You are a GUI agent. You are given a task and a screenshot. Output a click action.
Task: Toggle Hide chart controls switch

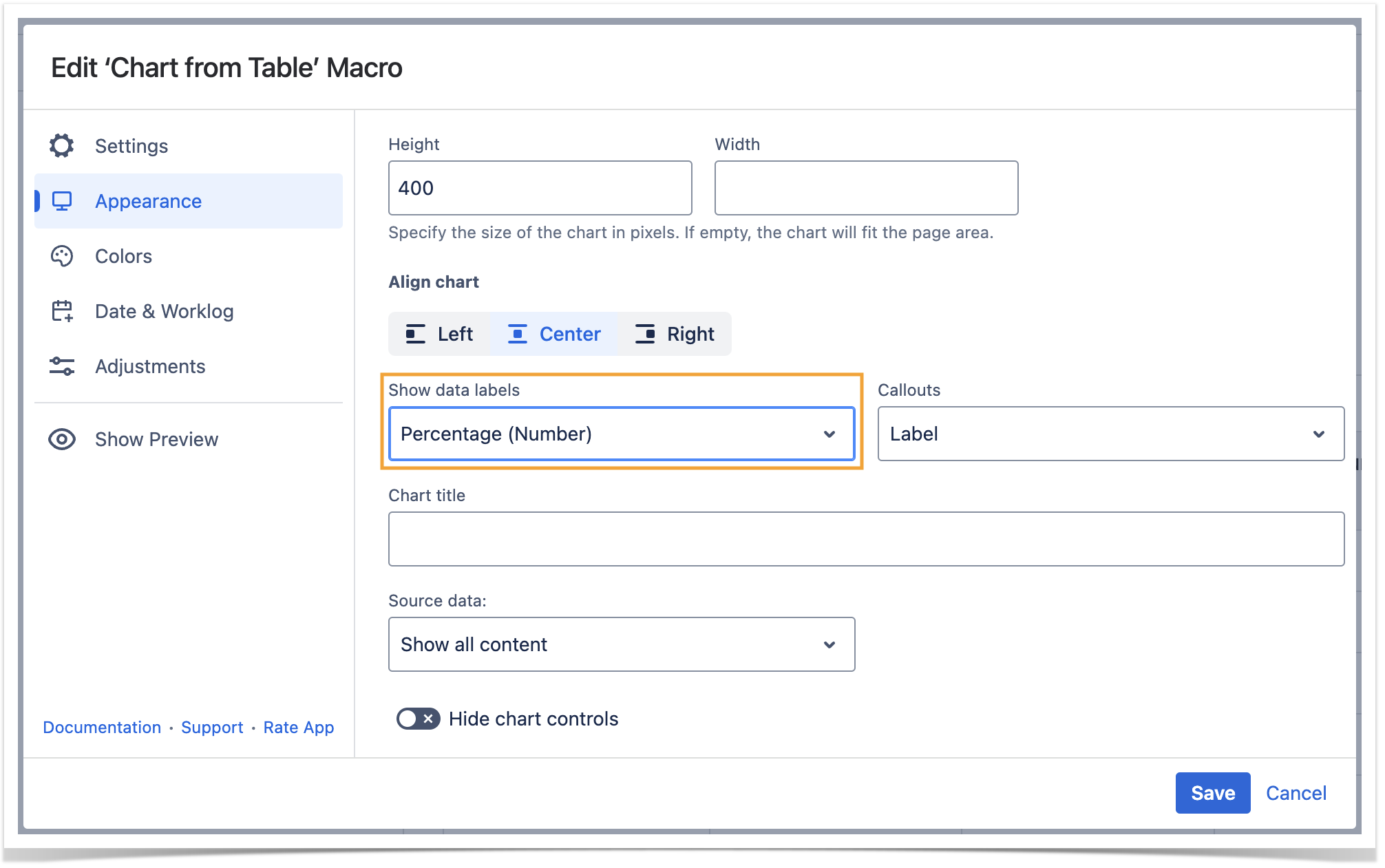(x=418, y=719)
